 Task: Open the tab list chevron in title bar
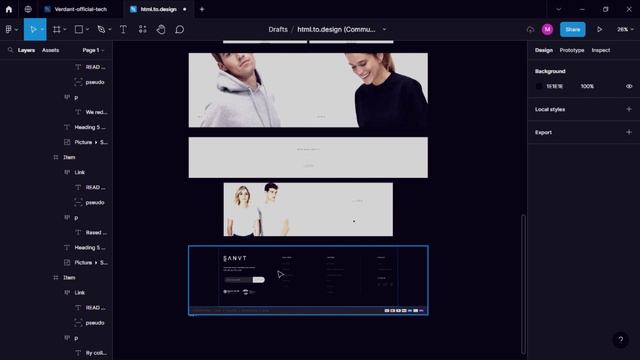[559, 9]
